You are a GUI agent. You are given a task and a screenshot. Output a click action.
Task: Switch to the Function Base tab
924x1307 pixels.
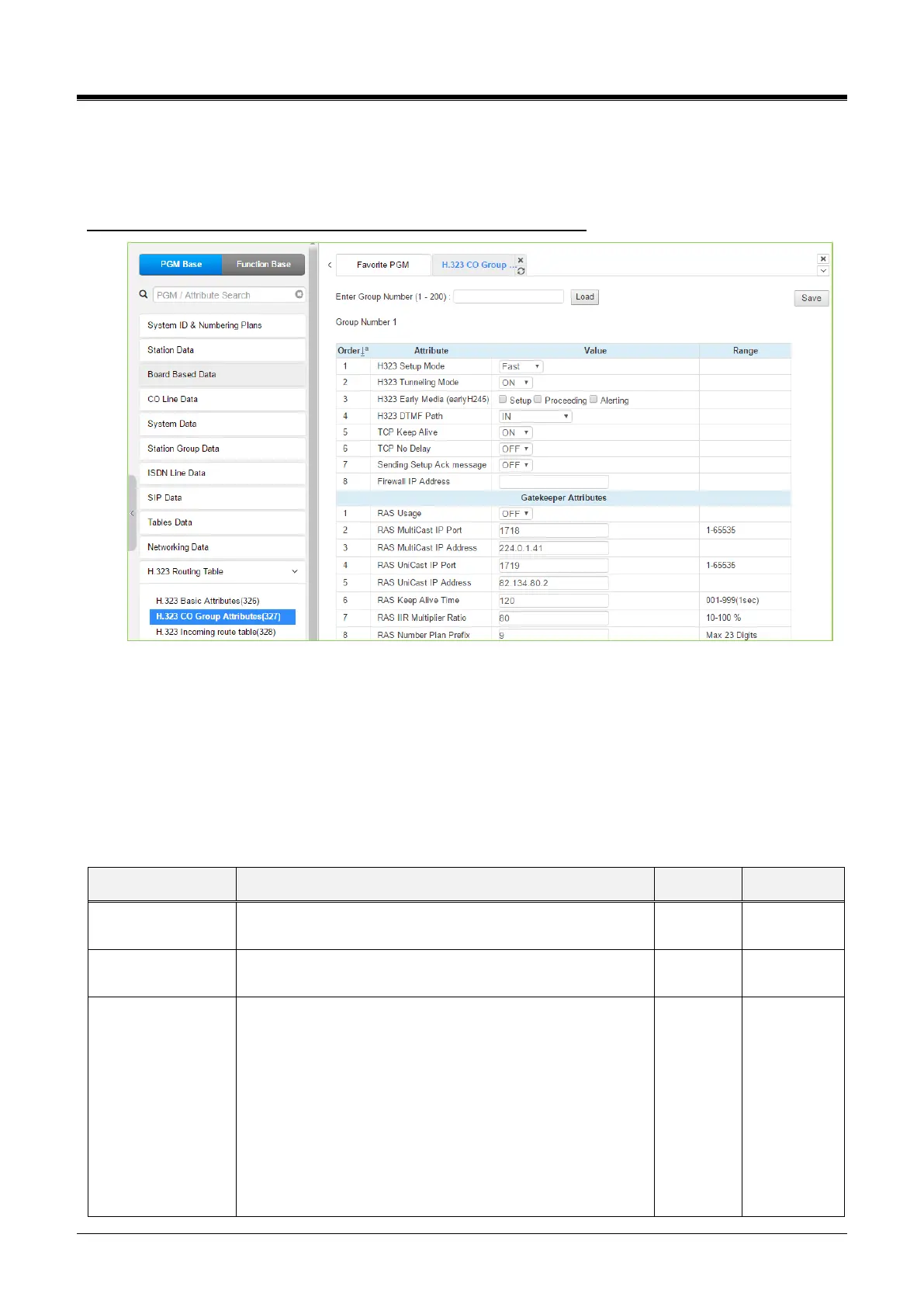263,265
